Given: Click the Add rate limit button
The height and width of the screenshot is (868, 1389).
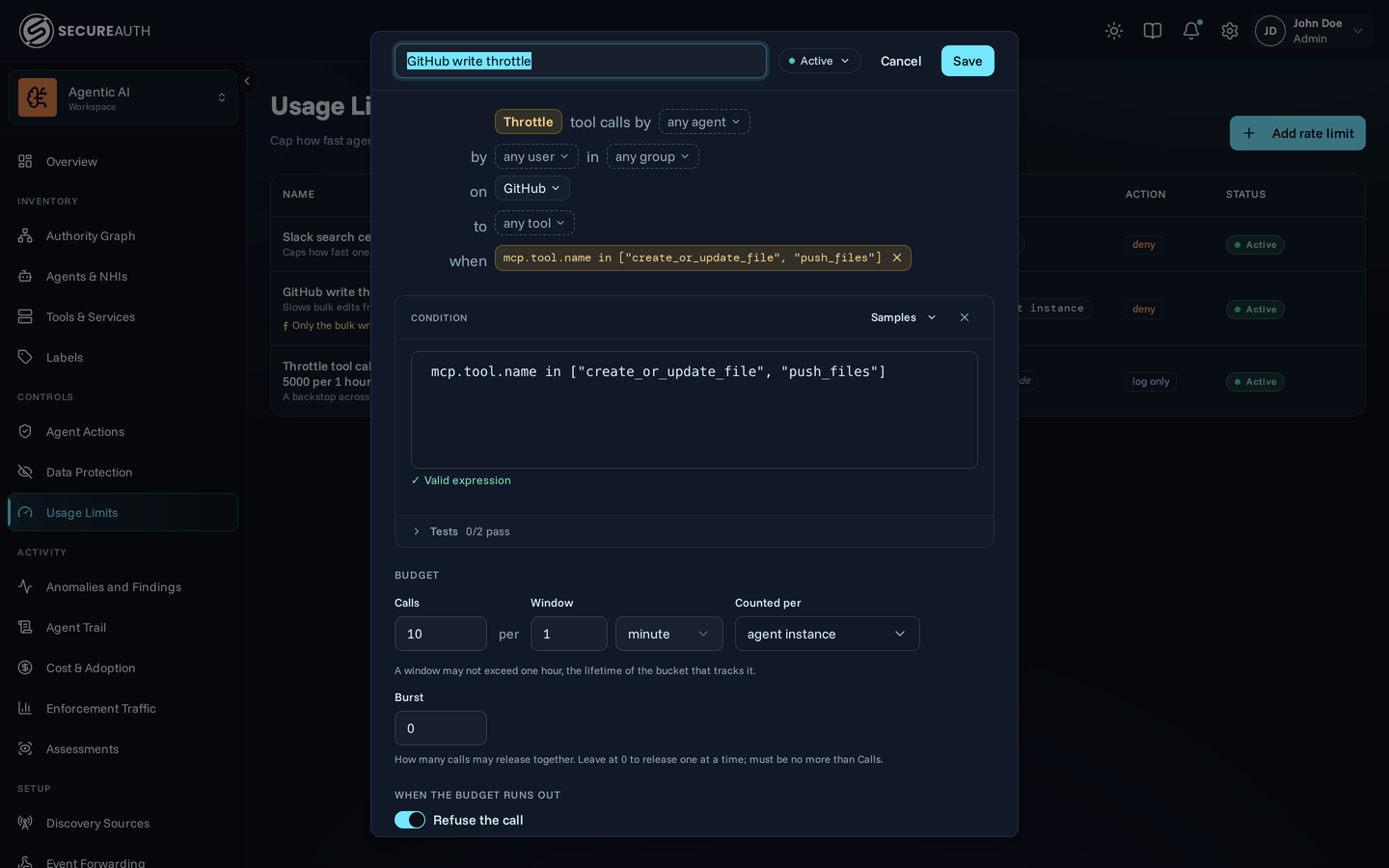Looking at the screenshot, I should coord(1297,133).
